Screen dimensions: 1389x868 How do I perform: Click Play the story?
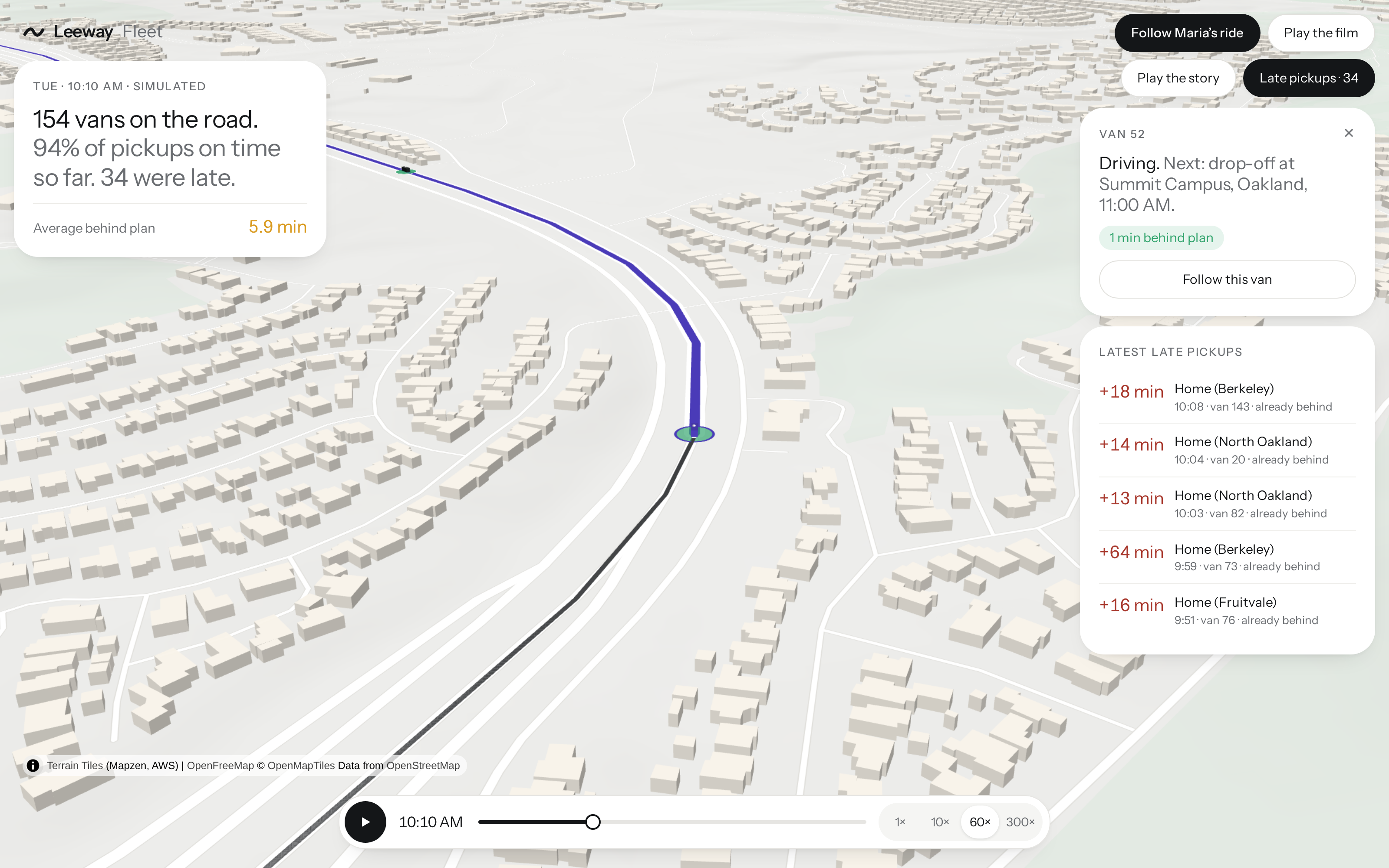[1178, 78]
